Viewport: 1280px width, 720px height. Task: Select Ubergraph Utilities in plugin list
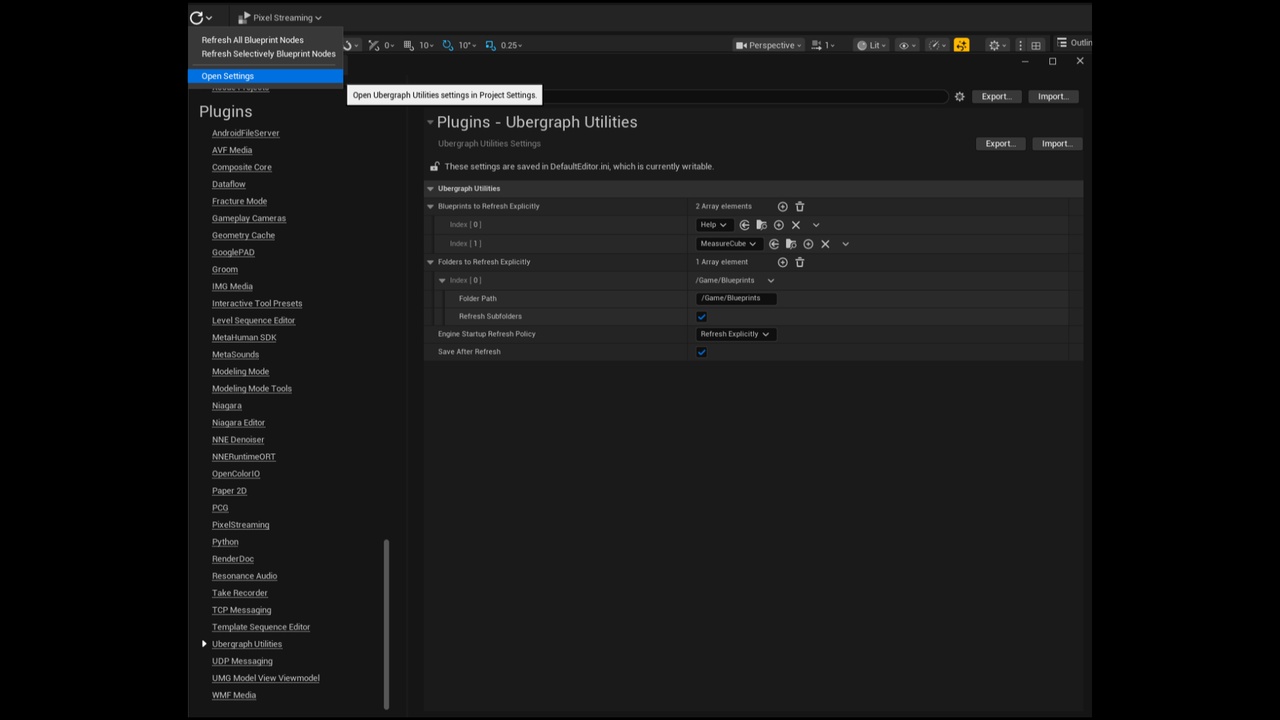(x=246, y=644)
